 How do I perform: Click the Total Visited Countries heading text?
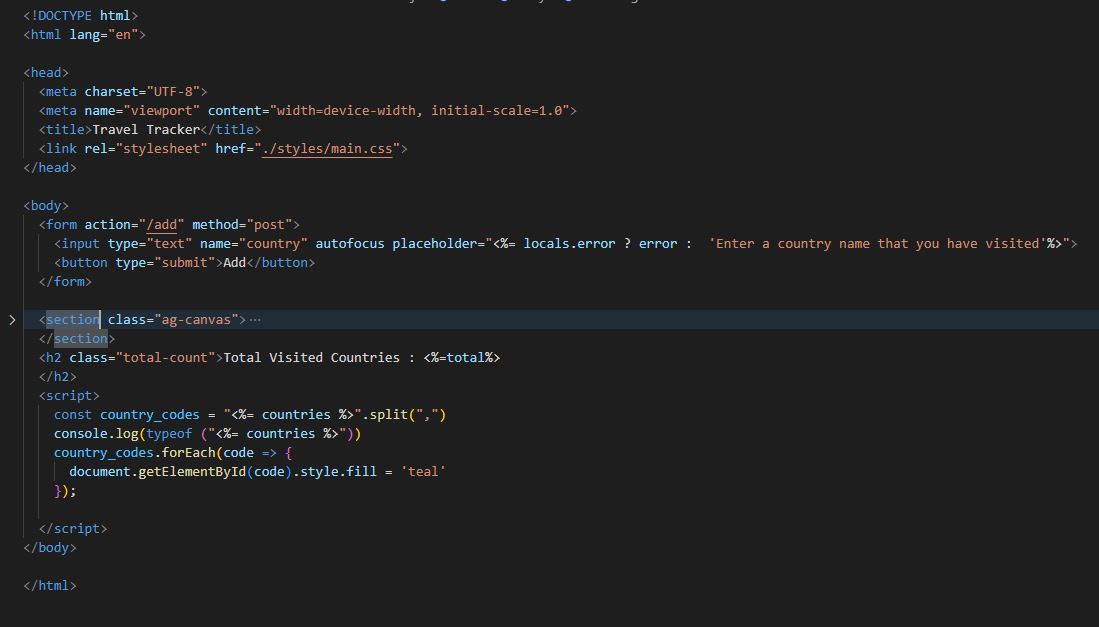pyautogui.click(x=311, y=357)
